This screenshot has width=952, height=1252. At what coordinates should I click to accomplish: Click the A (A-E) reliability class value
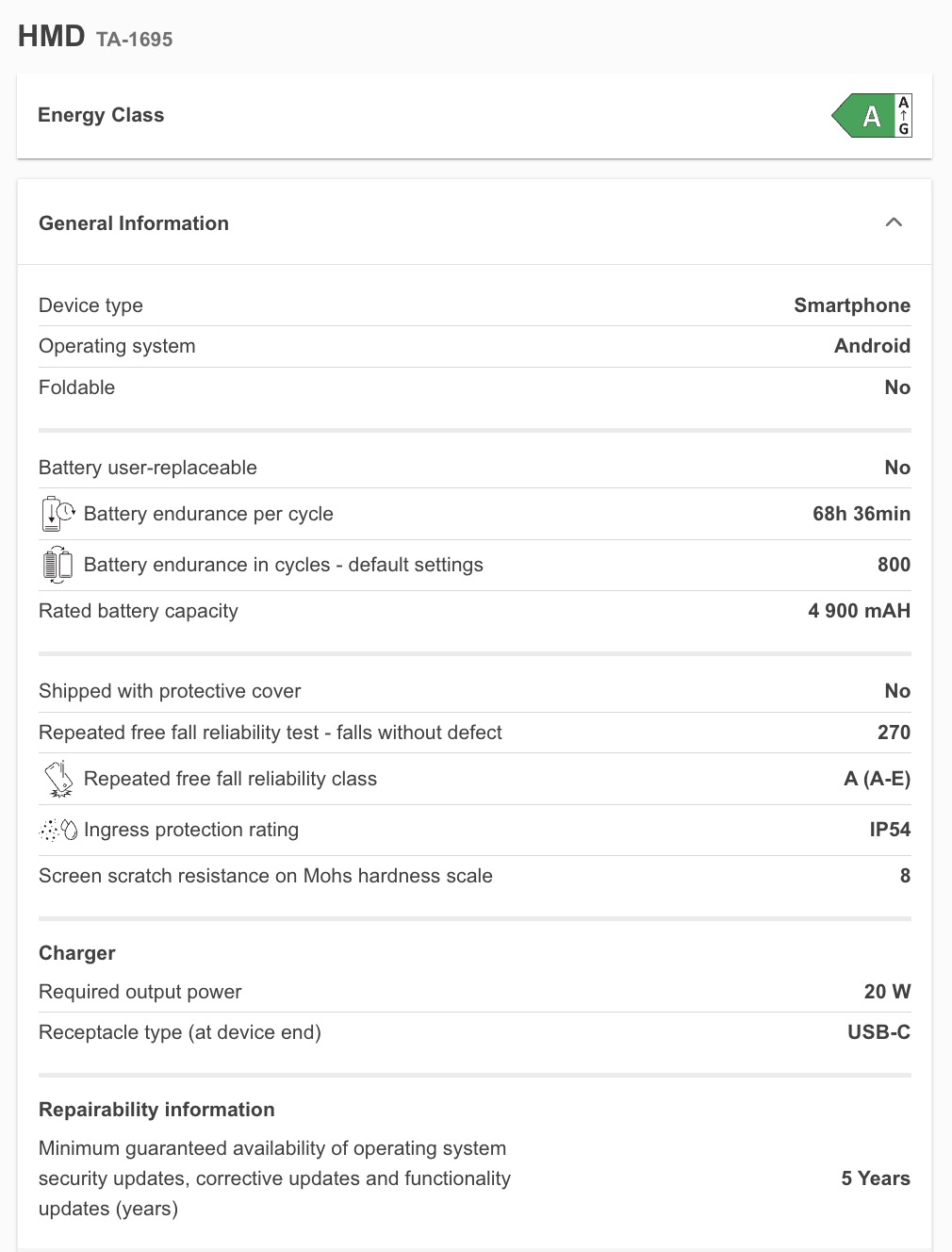tap(877, 779)
